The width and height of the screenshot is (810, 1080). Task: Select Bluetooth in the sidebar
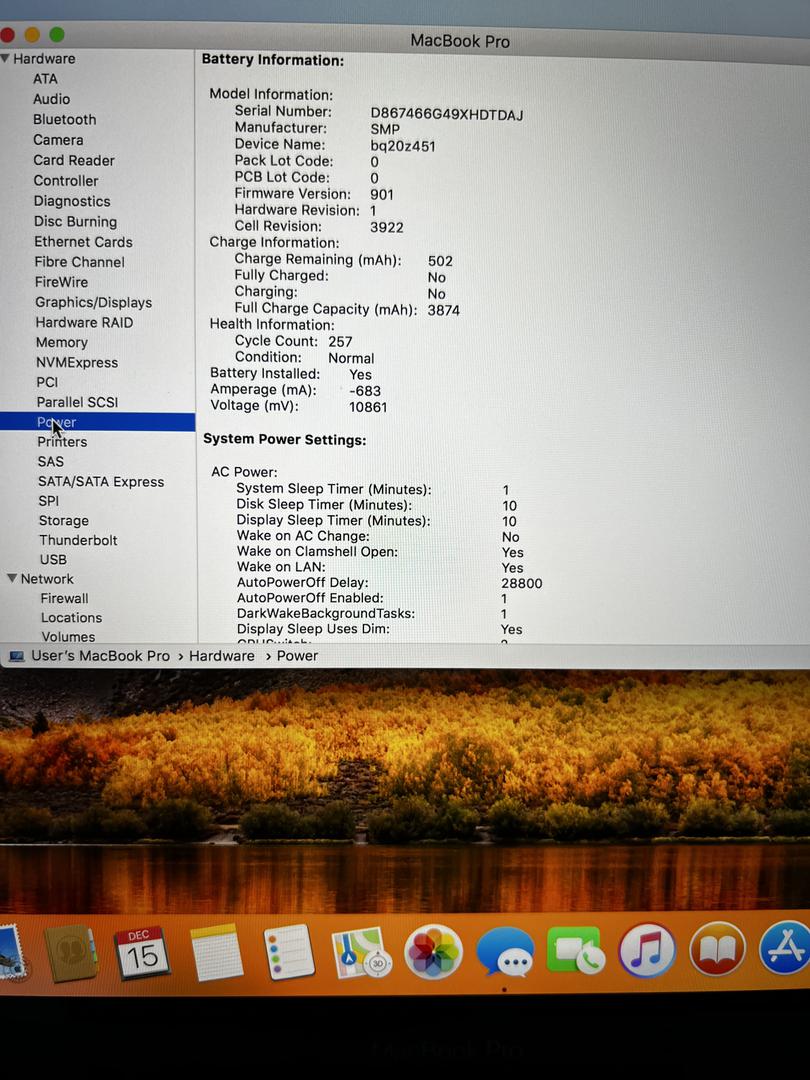pyautogui.click(x=65, y=119)
